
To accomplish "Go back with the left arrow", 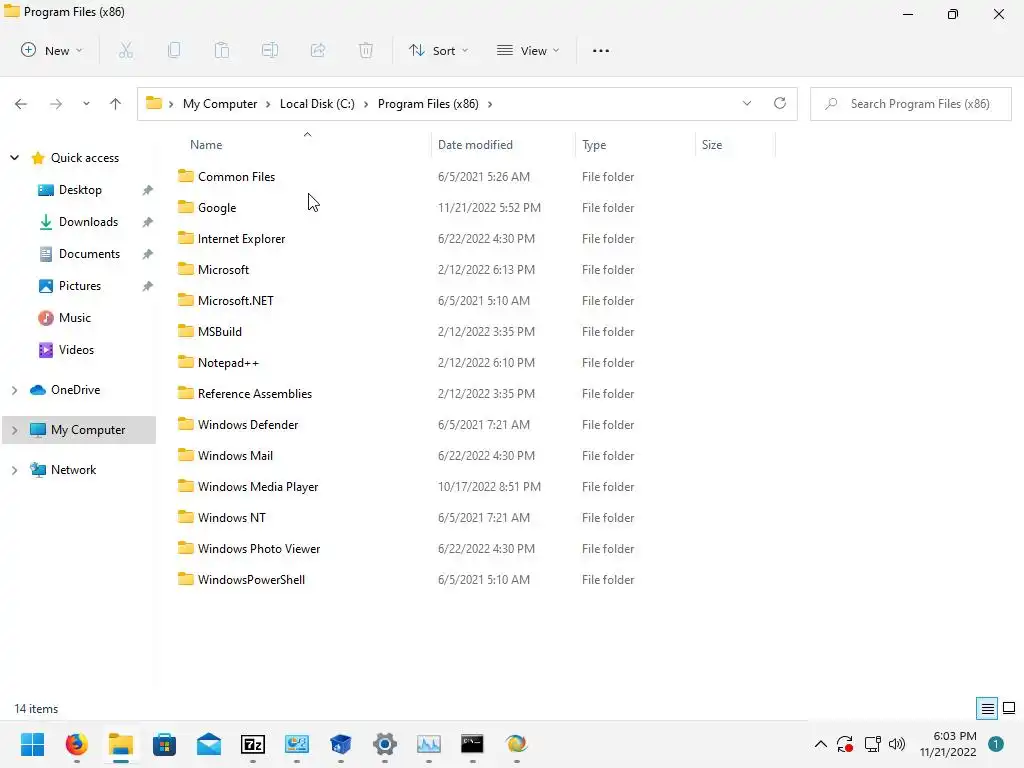I will point(21,104).
